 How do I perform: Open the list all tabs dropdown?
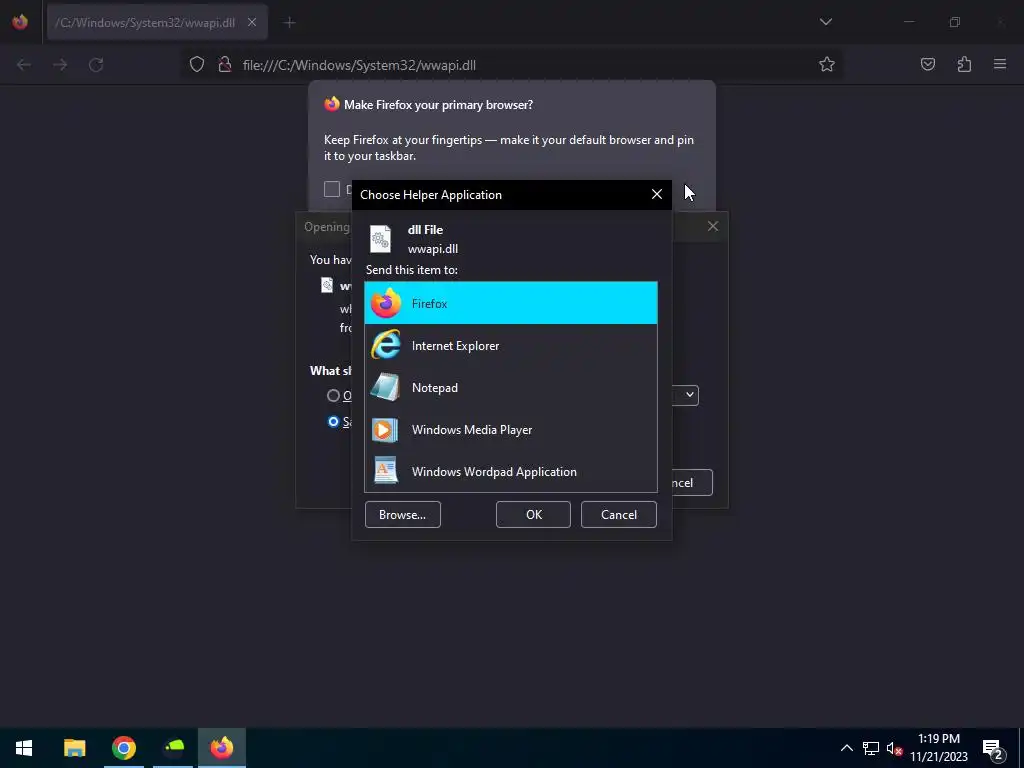[x=825, y=22]
